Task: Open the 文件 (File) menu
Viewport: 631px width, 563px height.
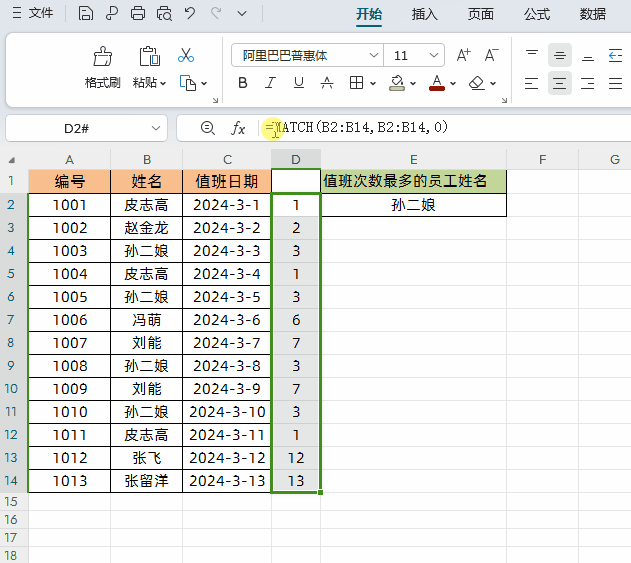Action: tap(33, 14)
